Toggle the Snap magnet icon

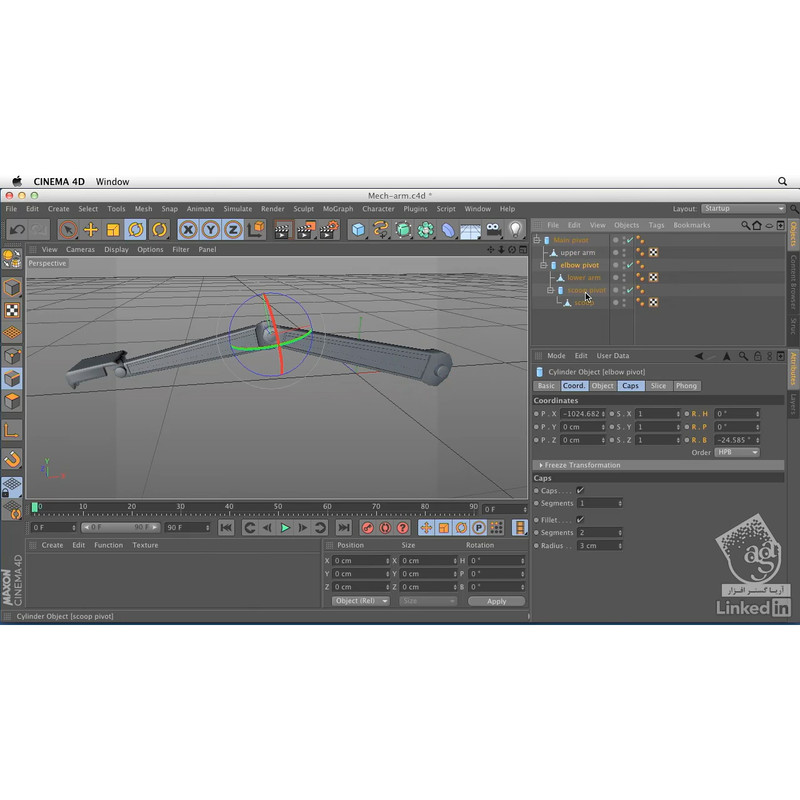pyautogui.click(x=12, y=459)
